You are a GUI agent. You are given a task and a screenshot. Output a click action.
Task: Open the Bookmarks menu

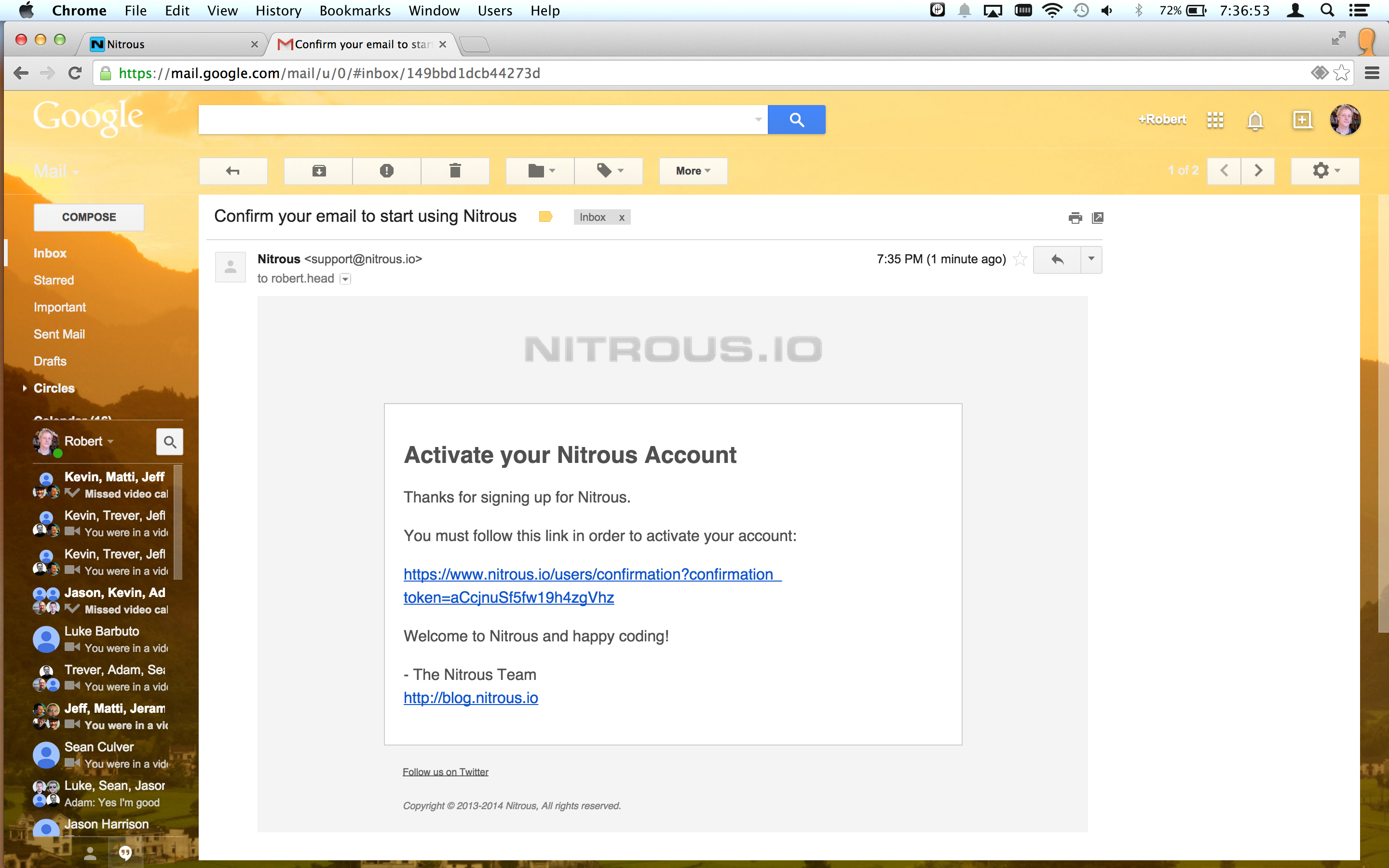pos(354,10)
